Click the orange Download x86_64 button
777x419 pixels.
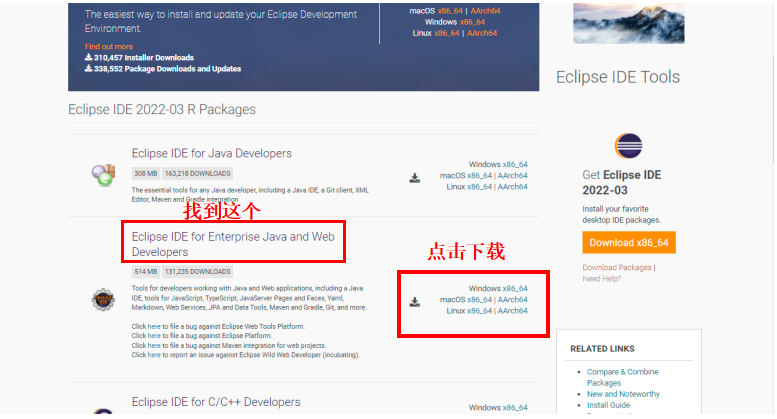[x=629, y=243]
